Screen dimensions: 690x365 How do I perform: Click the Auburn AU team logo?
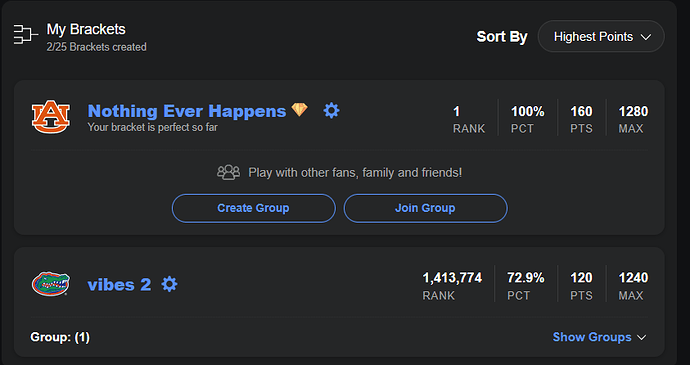coord(51,117)
